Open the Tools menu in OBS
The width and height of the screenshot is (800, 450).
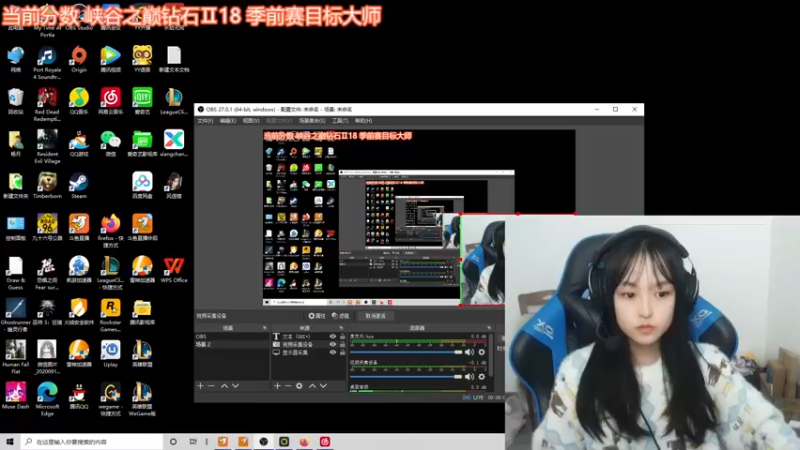pyautogui.click(x=340, y=121)
